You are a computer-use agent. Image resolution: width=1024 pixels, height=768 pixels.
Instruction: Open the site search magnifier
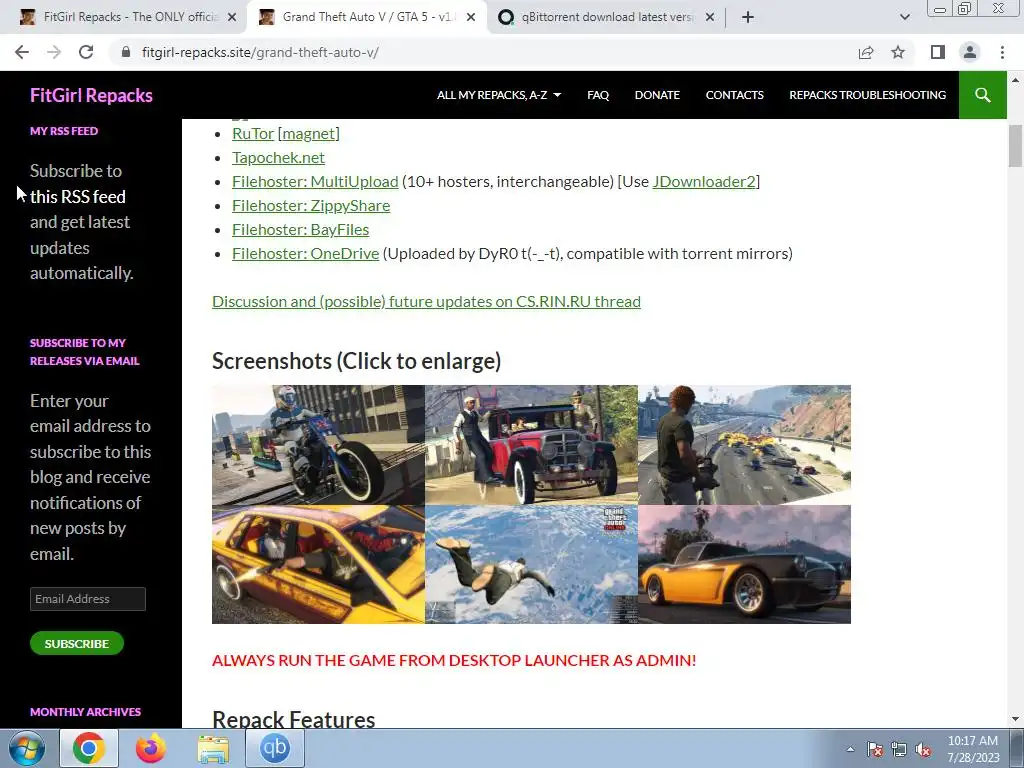982,95
